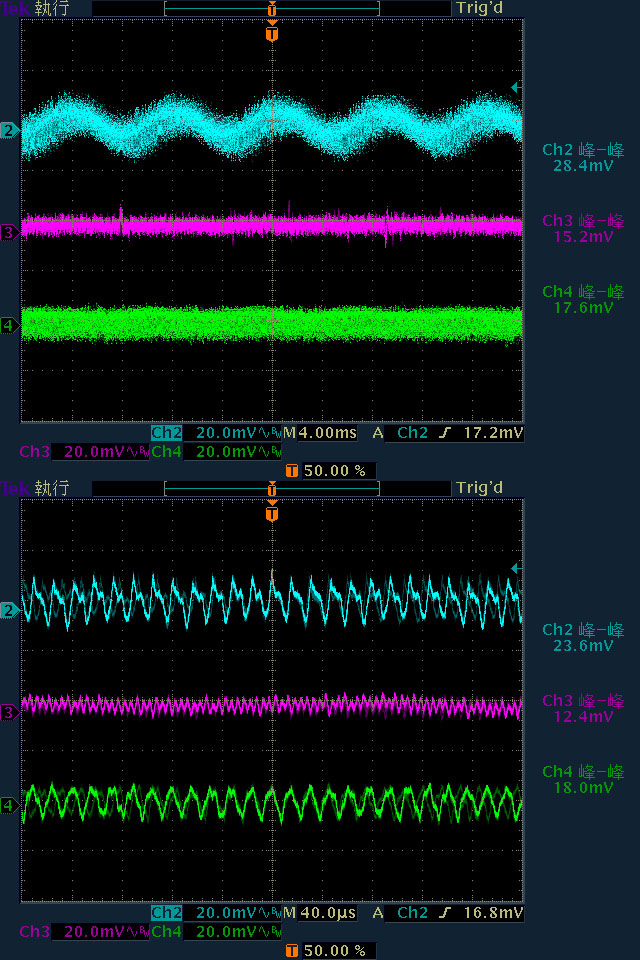
Task: Select the Ch4 peak-to-peak reading 17.6mV
Action: (583, 308)
